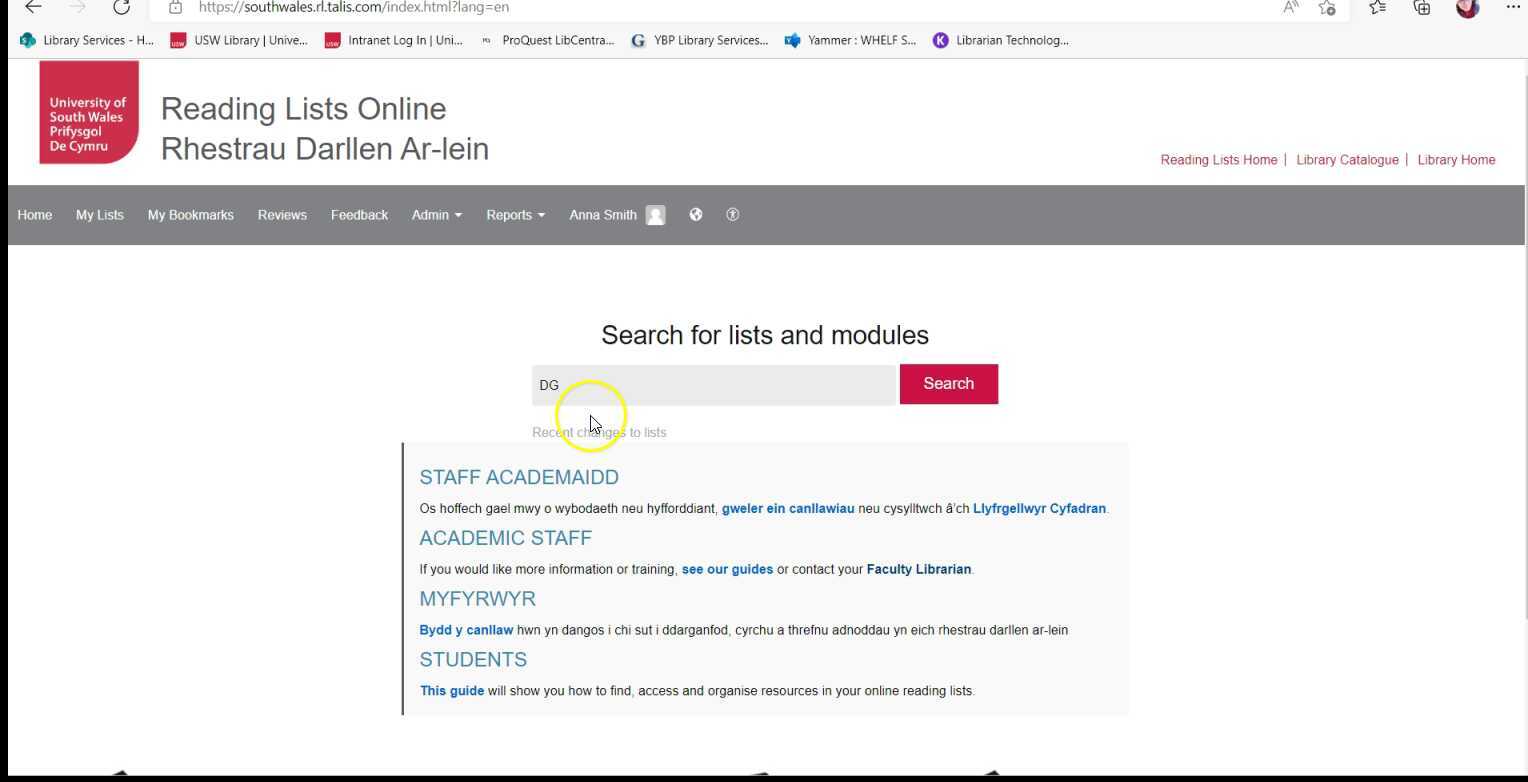The width and height of the screenshot is (1528, 782).
Task: Click the Search button
Action: (947, 383)
